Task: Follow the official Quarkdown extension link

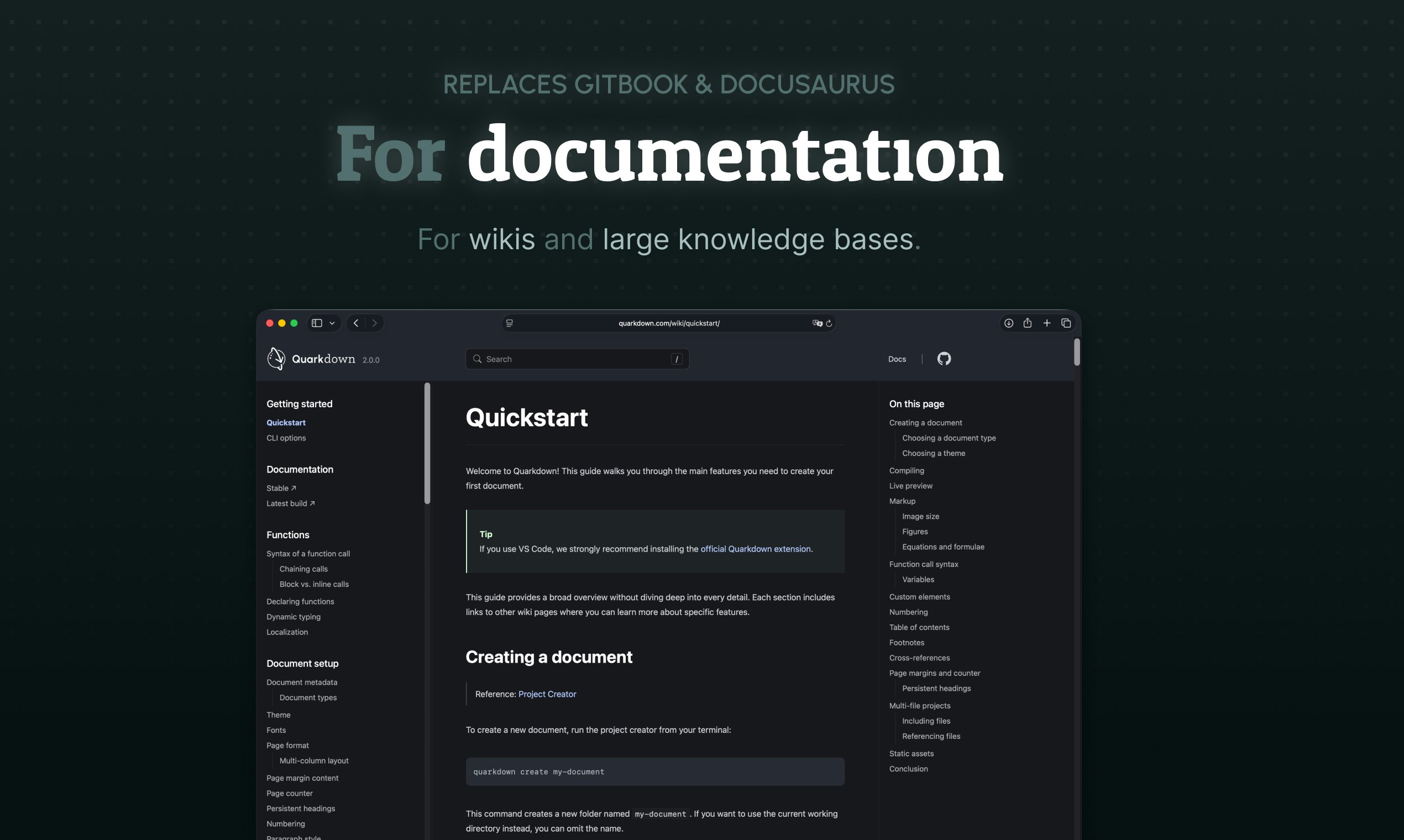Action: click(755, 549)
